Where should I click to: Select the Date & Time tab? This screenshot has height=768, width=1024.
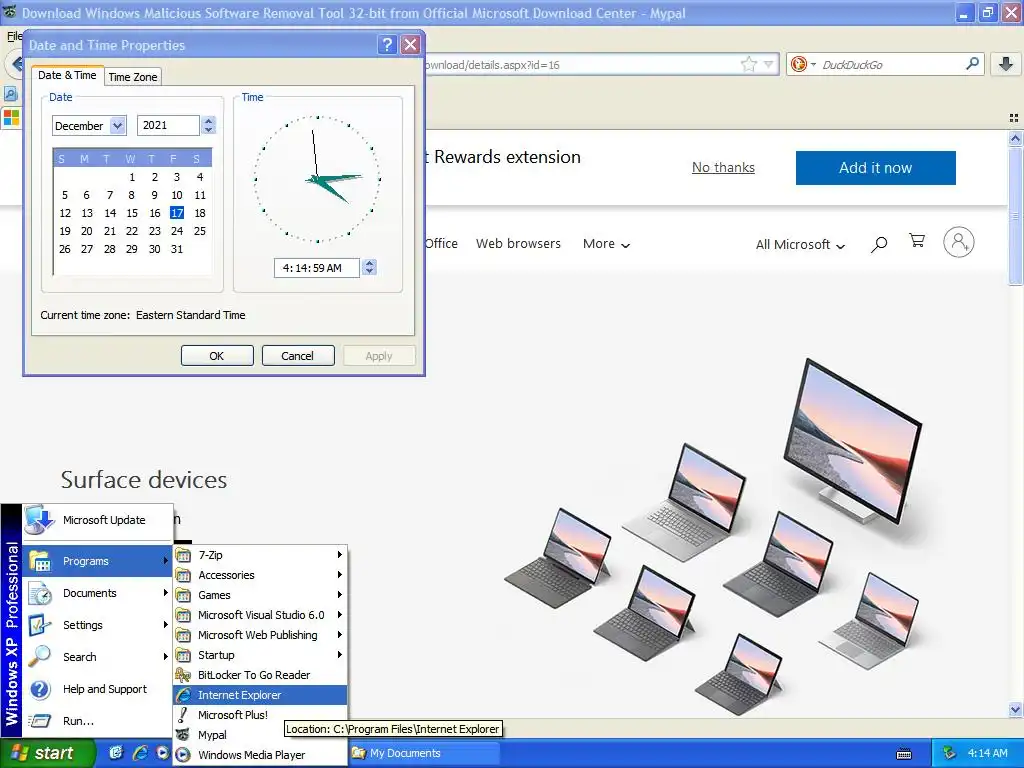(67, 75)
